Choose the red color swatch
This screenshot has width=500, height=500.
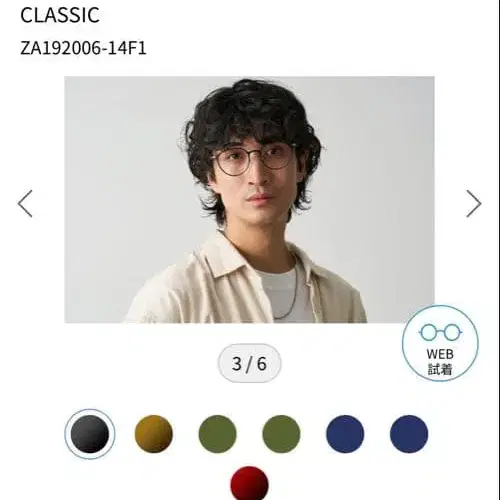pyautogui.click(x=249, y=483)
